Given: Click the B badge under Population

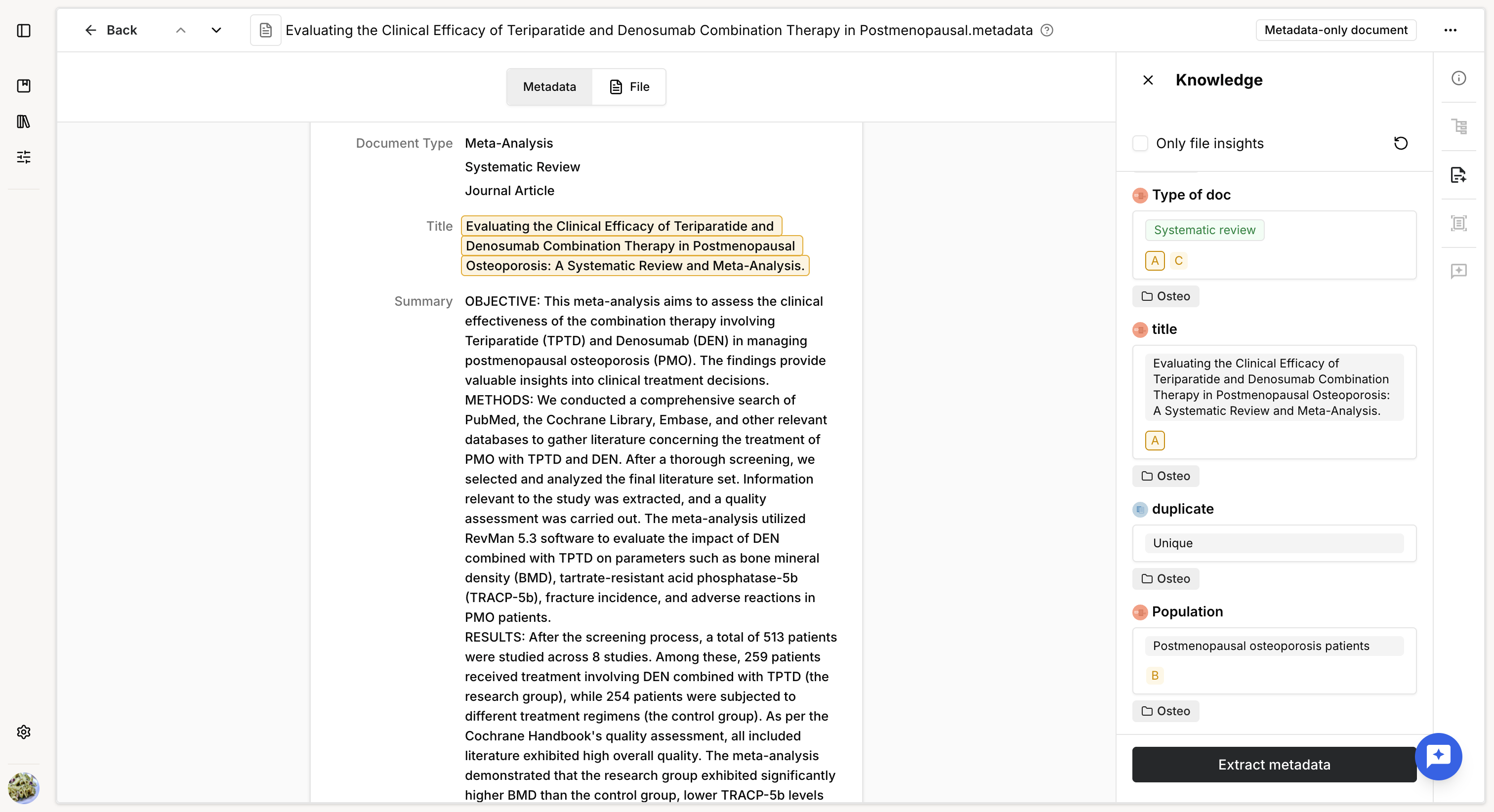Looking at the screenshot, I should (x=1155, y=676).
